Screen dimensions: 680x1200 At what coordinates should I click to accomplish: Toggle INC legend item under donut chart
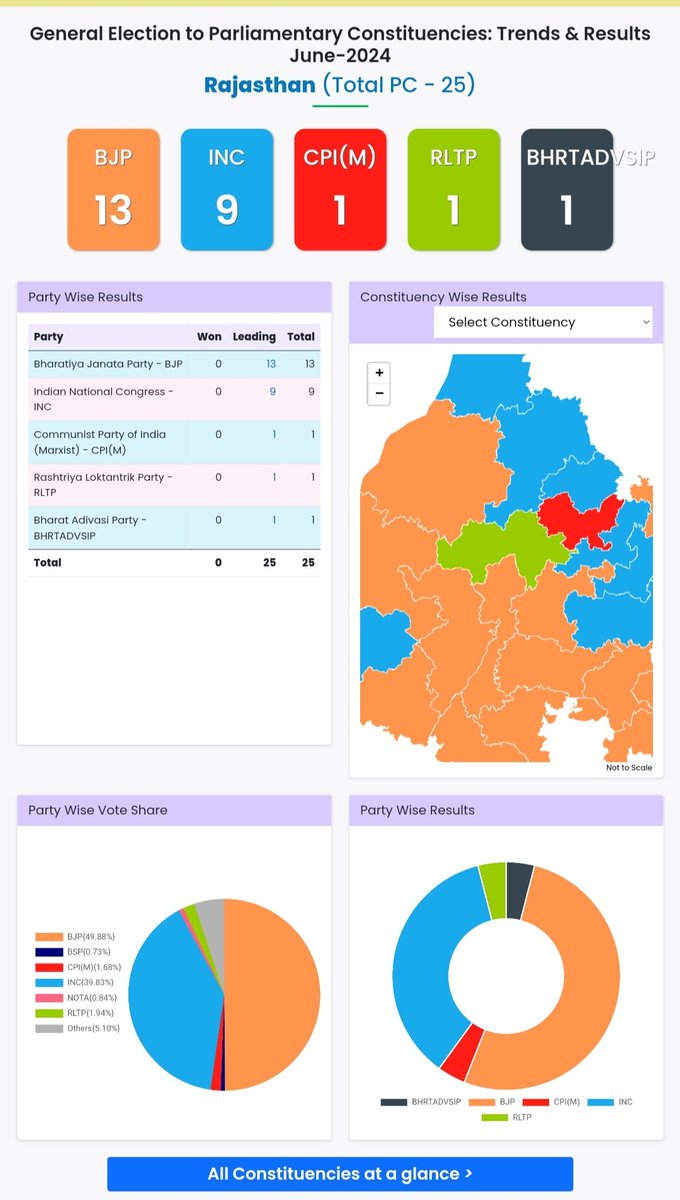pyautogui.click(x=610, y=1102)
